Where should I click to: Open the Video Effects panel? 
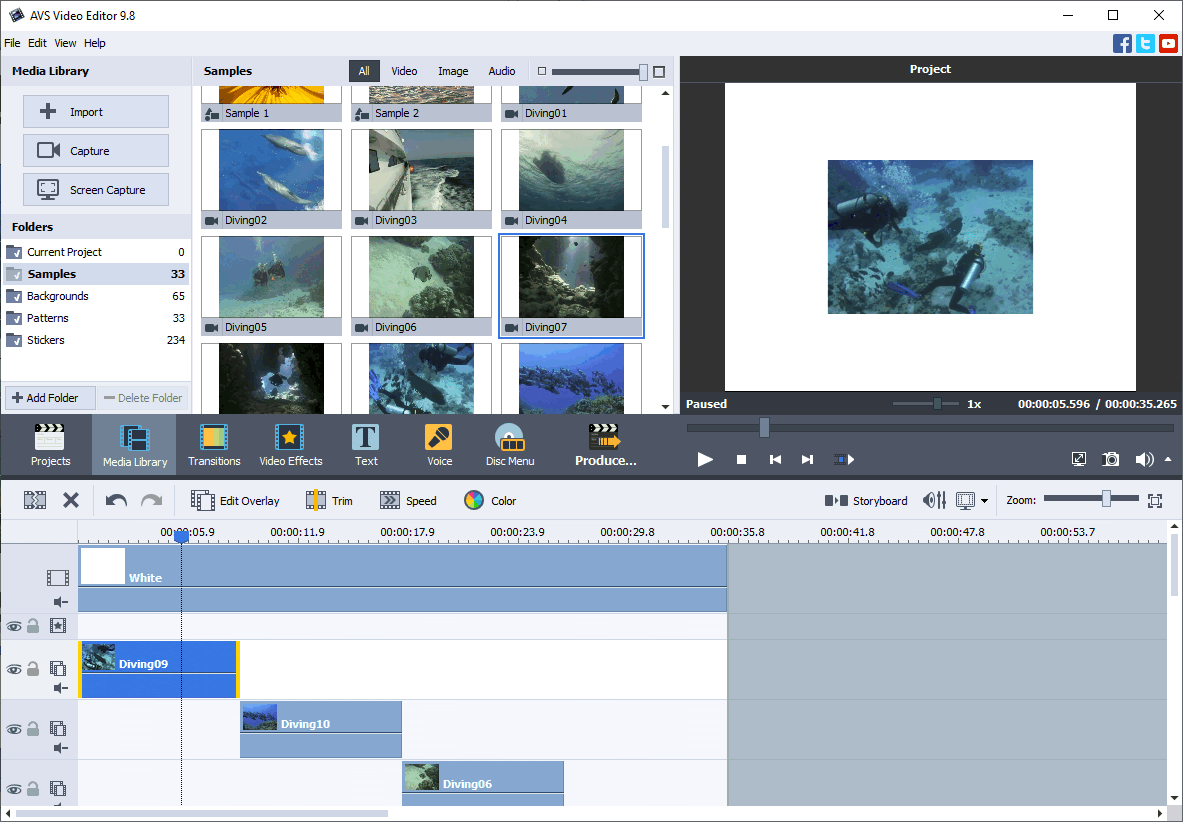(290, 445)
